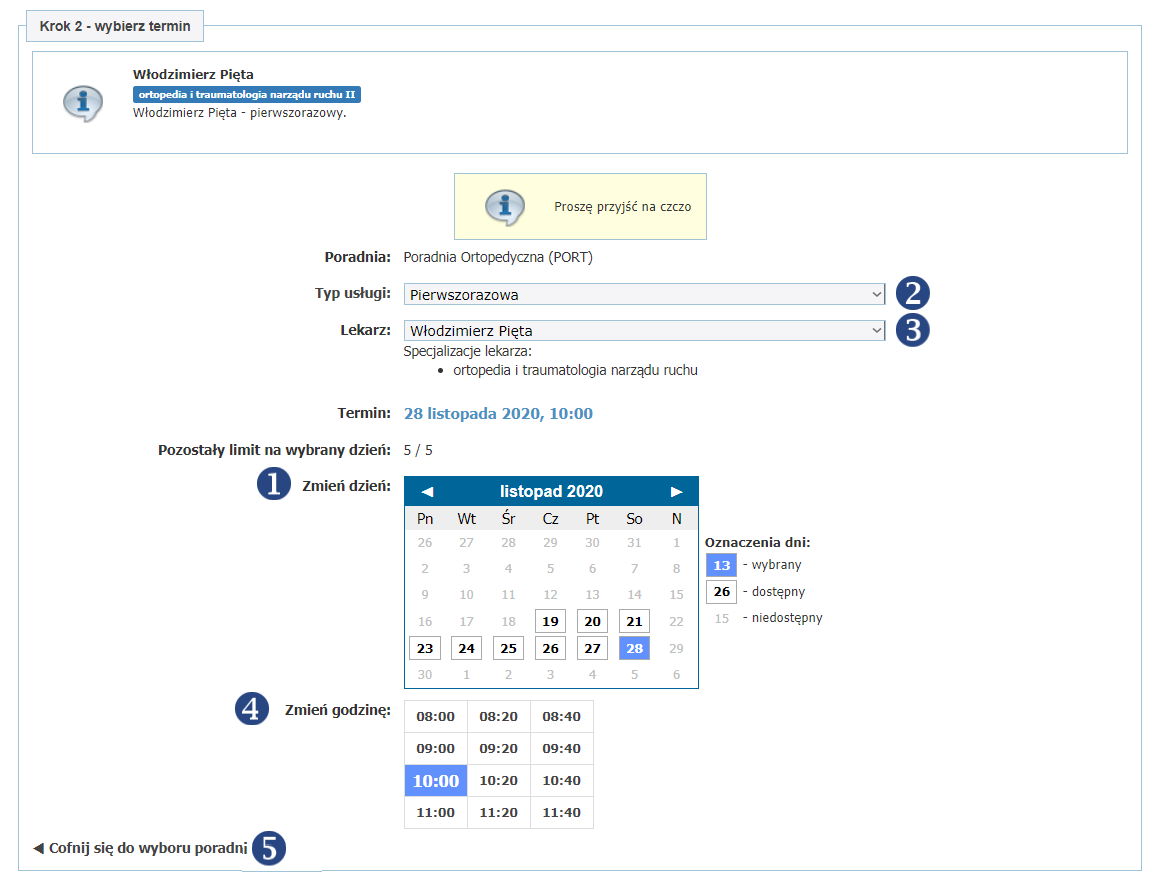Image resolution: width=1155 pixels, height=891 pixels.
Task: Select November 20 in calendar
Action: (592, 621)
